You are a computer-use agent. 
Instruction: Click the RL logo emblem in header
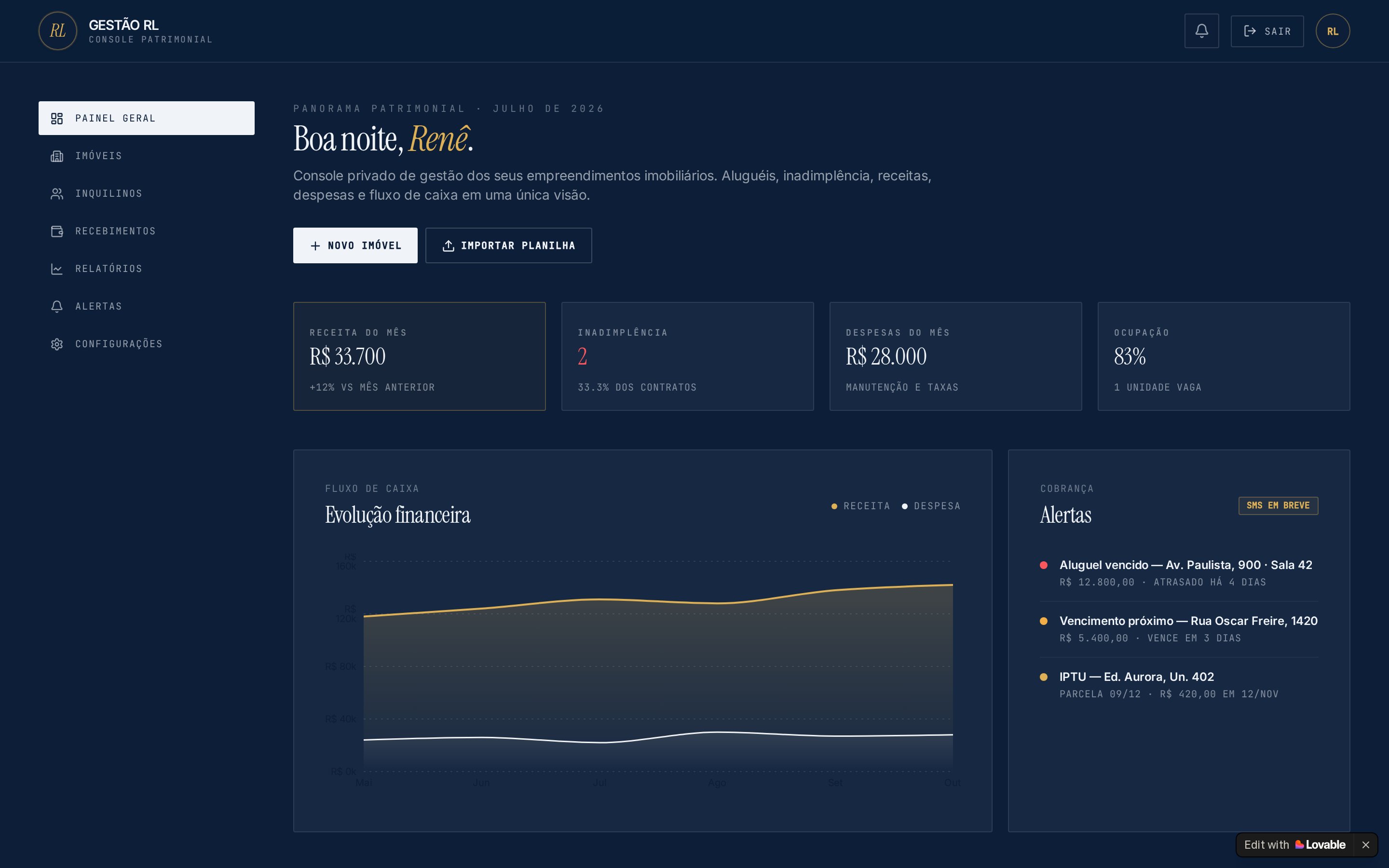[x=57, y=31]
